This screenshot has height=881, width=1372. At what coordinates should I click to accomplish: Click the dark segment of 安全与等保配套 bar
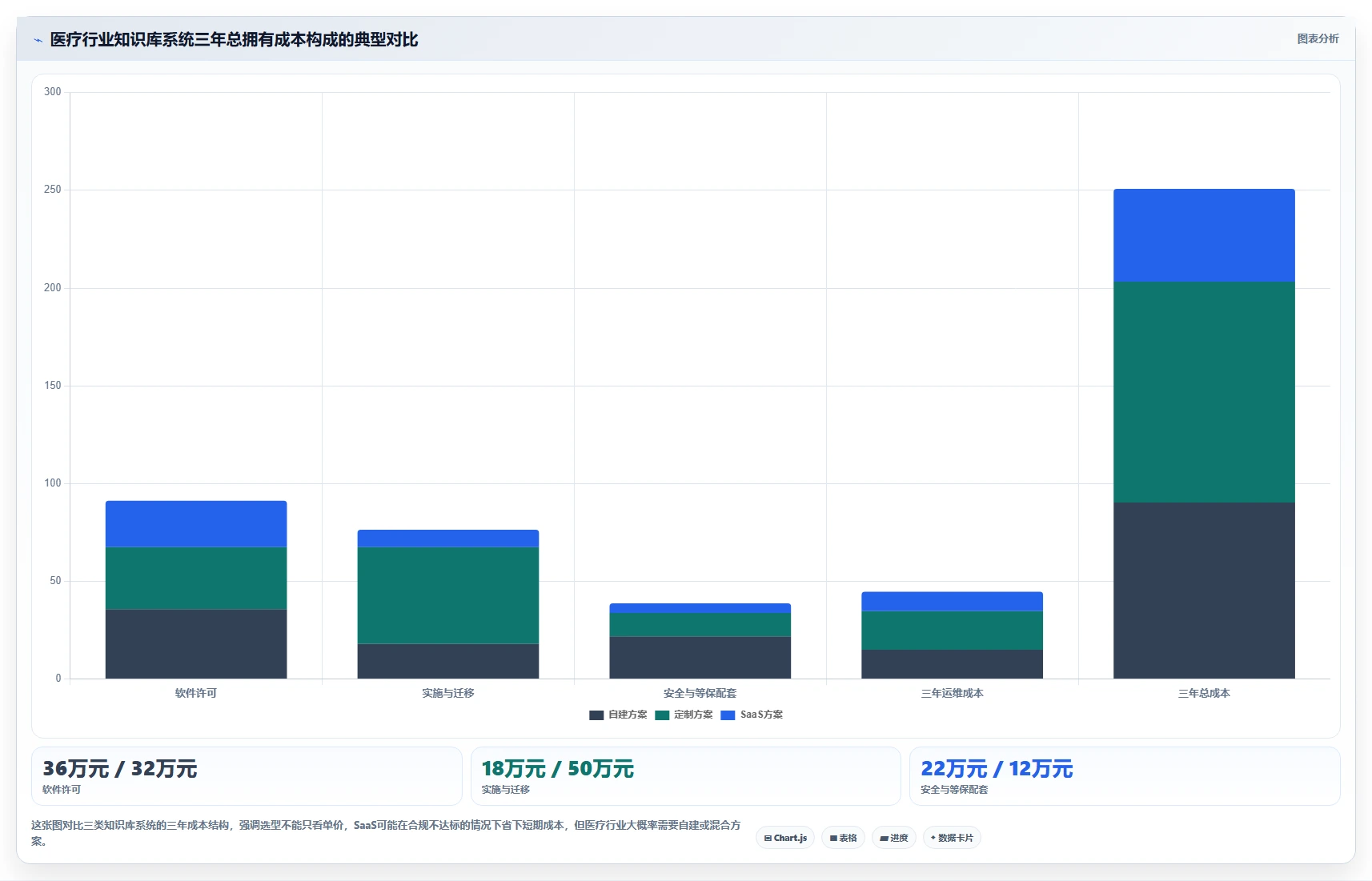click(x=700, y=658)
